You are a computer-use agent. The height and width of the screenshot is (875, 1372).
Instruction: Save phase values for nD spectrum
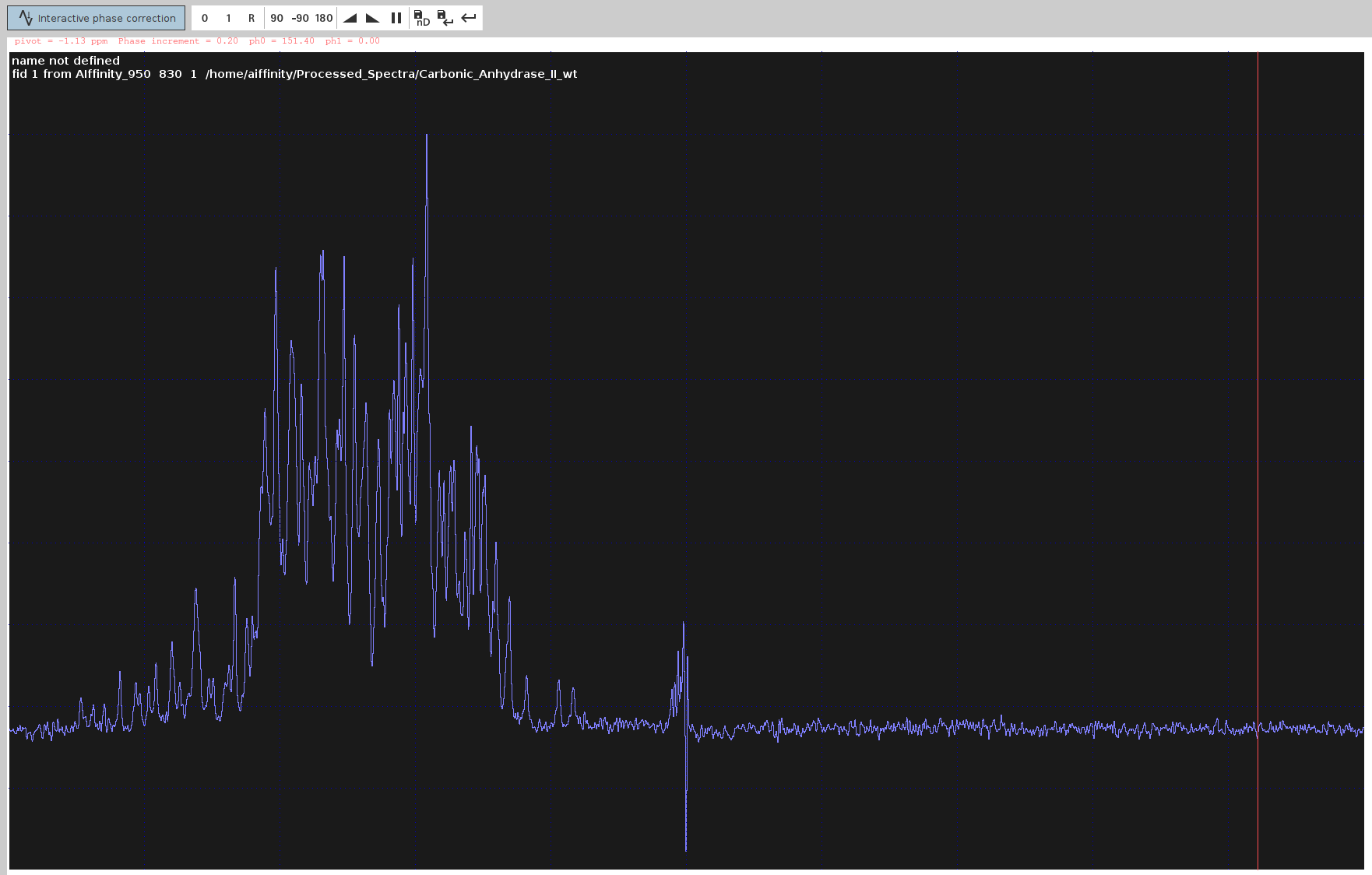tap(421, 18)
